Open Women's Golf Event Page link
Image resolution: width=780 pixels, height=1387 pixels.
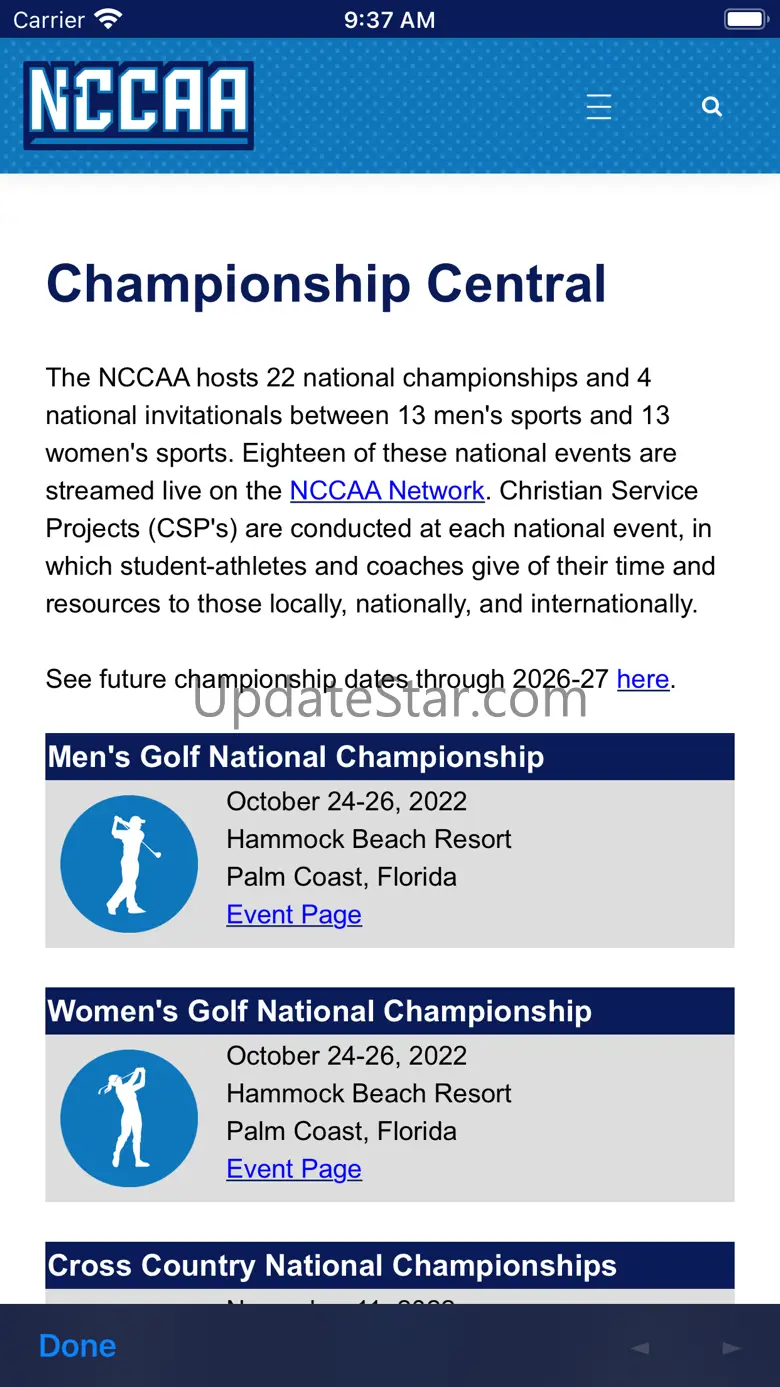point(294,1169)
